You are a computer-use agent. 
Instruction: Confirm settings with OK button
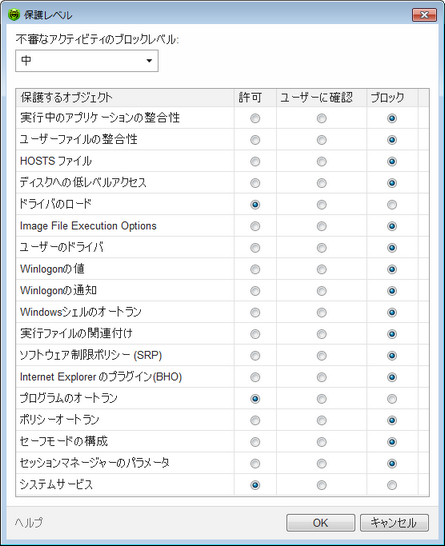coord(320,523)
